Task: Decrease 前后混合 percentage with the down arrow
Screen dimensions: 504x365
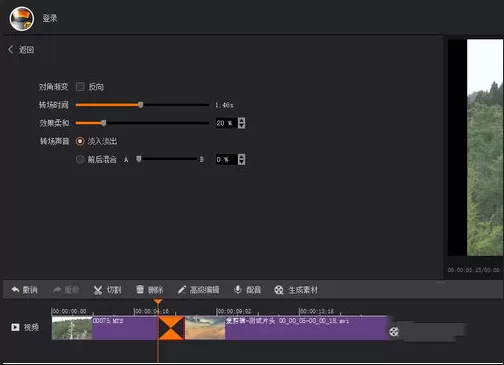Action: tap(242, 162)
